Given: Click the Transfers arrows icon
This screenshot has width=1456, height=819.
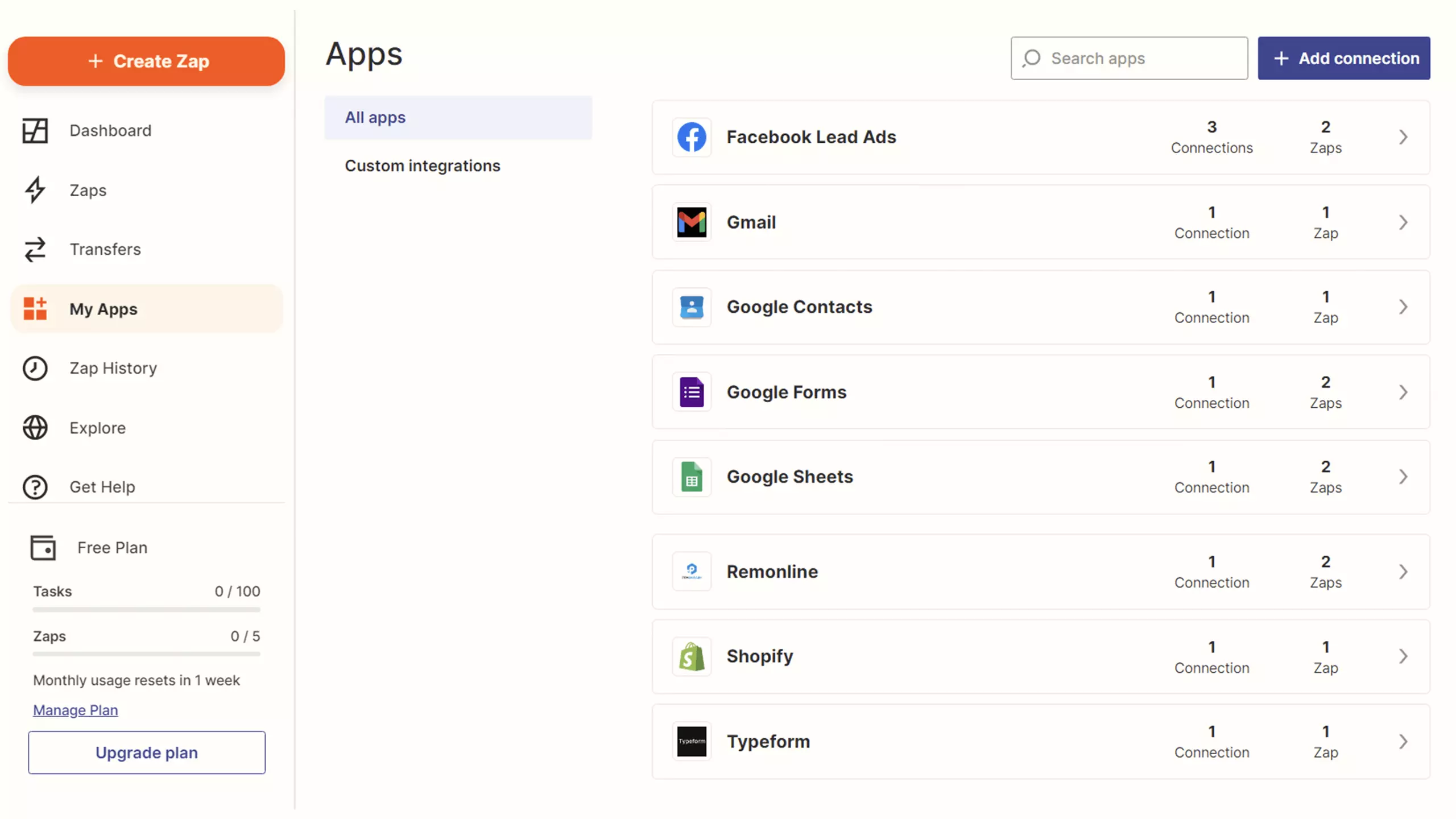Looking at the screenshot, I should (35, 249).
